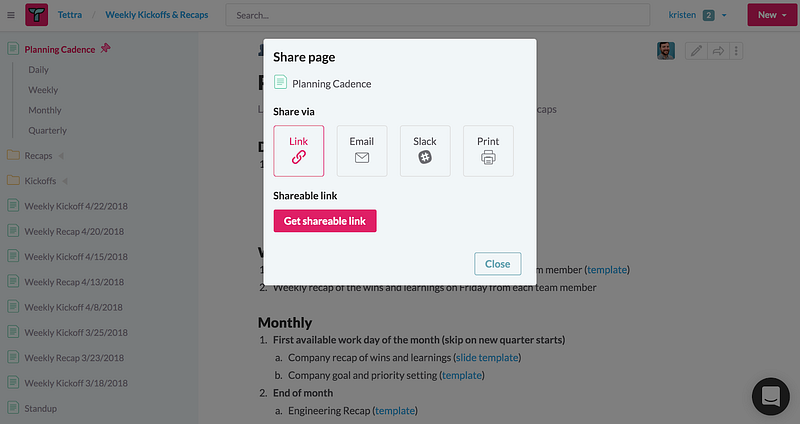This screenshot has width=800, height=424.
Task: Choose the Print share option
Action: [x=488, y=151]
